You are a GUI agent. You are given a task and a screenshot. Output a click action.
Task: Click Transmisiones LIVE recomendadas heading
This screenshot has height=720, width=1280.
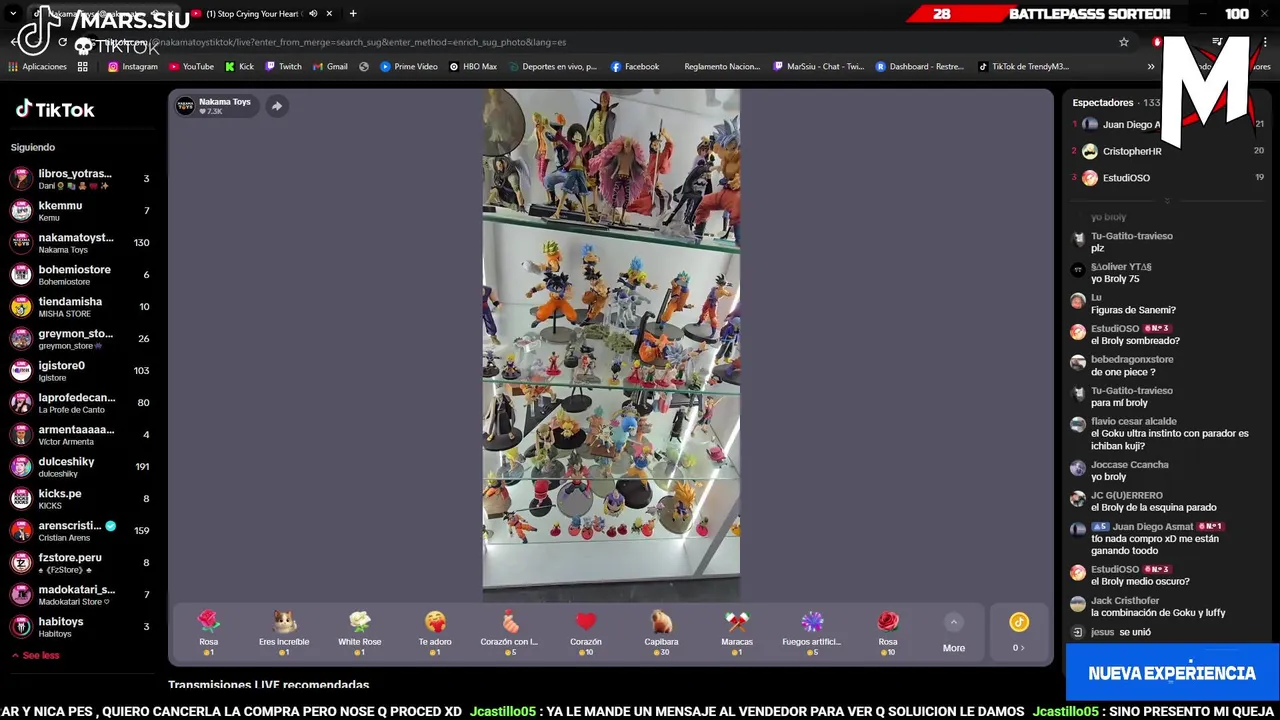pos(268,685)
